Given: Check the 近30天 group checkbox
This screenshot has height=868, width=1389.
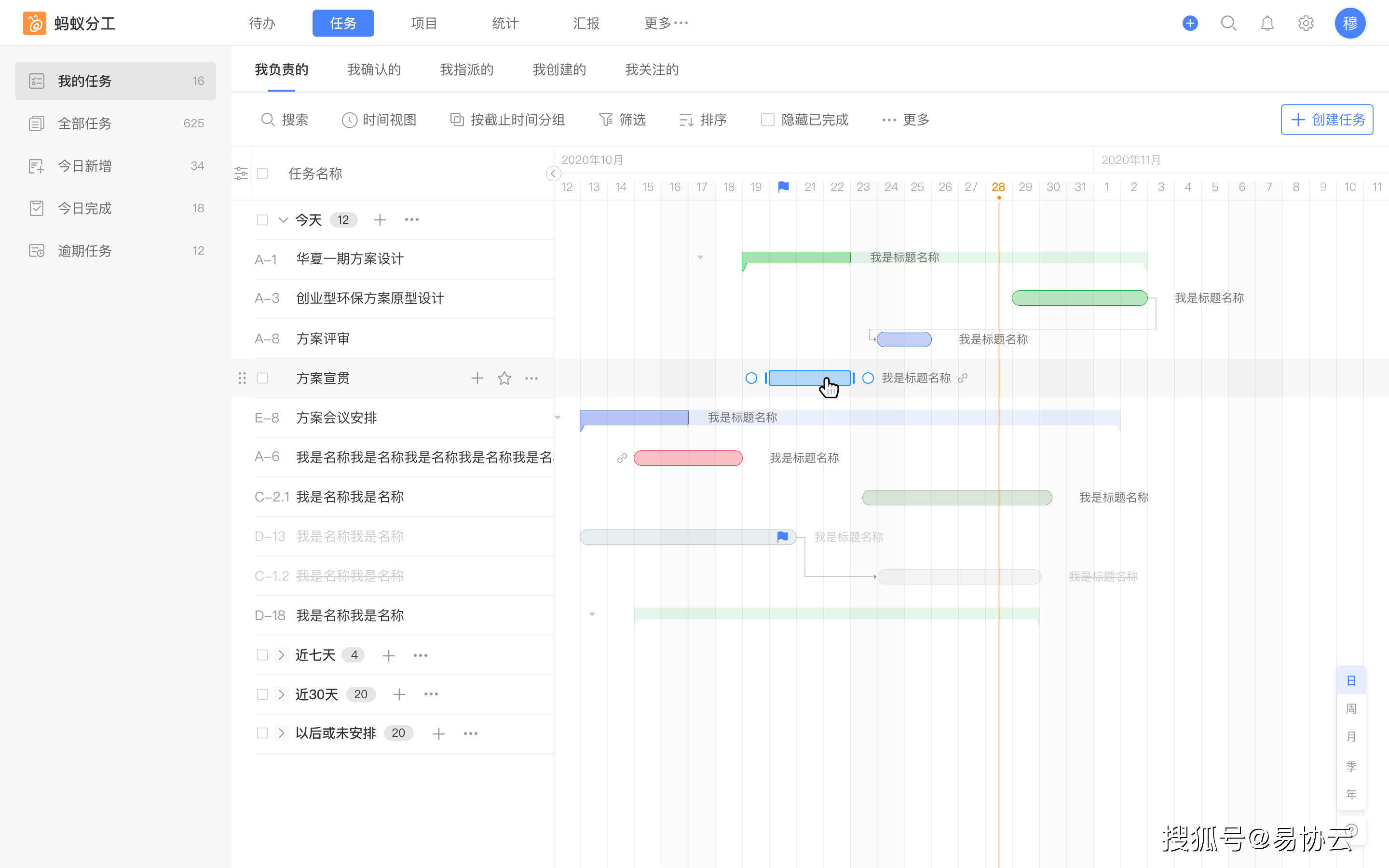Looking at the screenshot, I should (262, 694).
